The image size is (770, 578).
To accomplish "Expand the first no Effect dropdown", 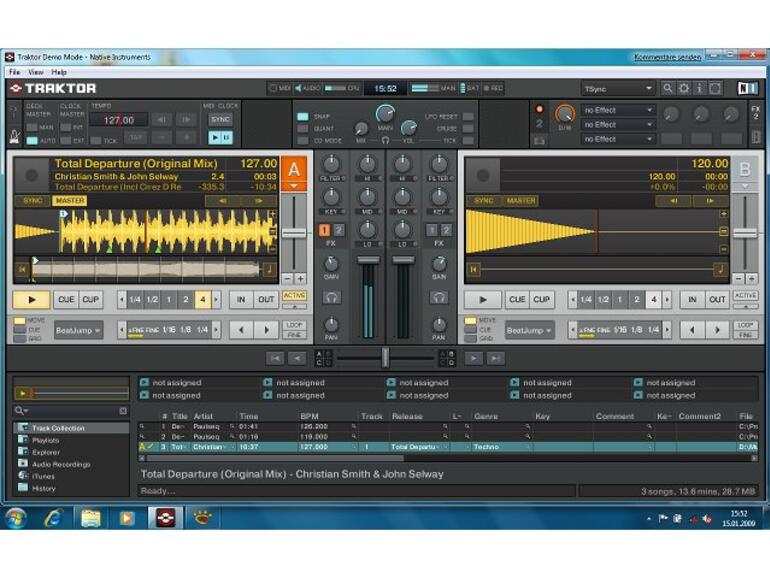I will coord(618,110).
